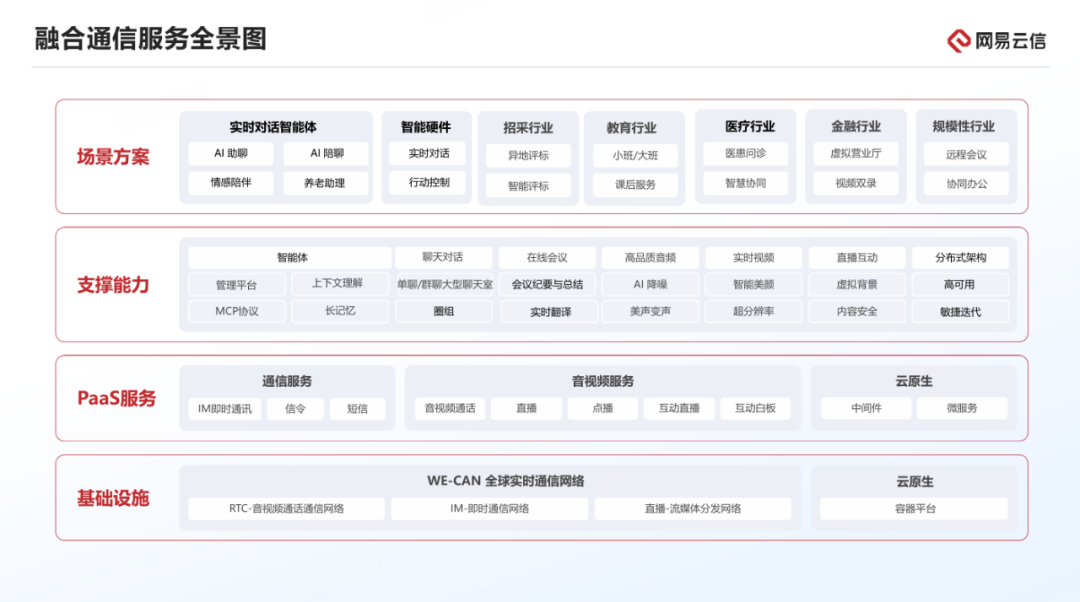The width and height of the screenshot is (1080, 602).
Task: Click the 实时翻译 cell
Action: (550, 312)
